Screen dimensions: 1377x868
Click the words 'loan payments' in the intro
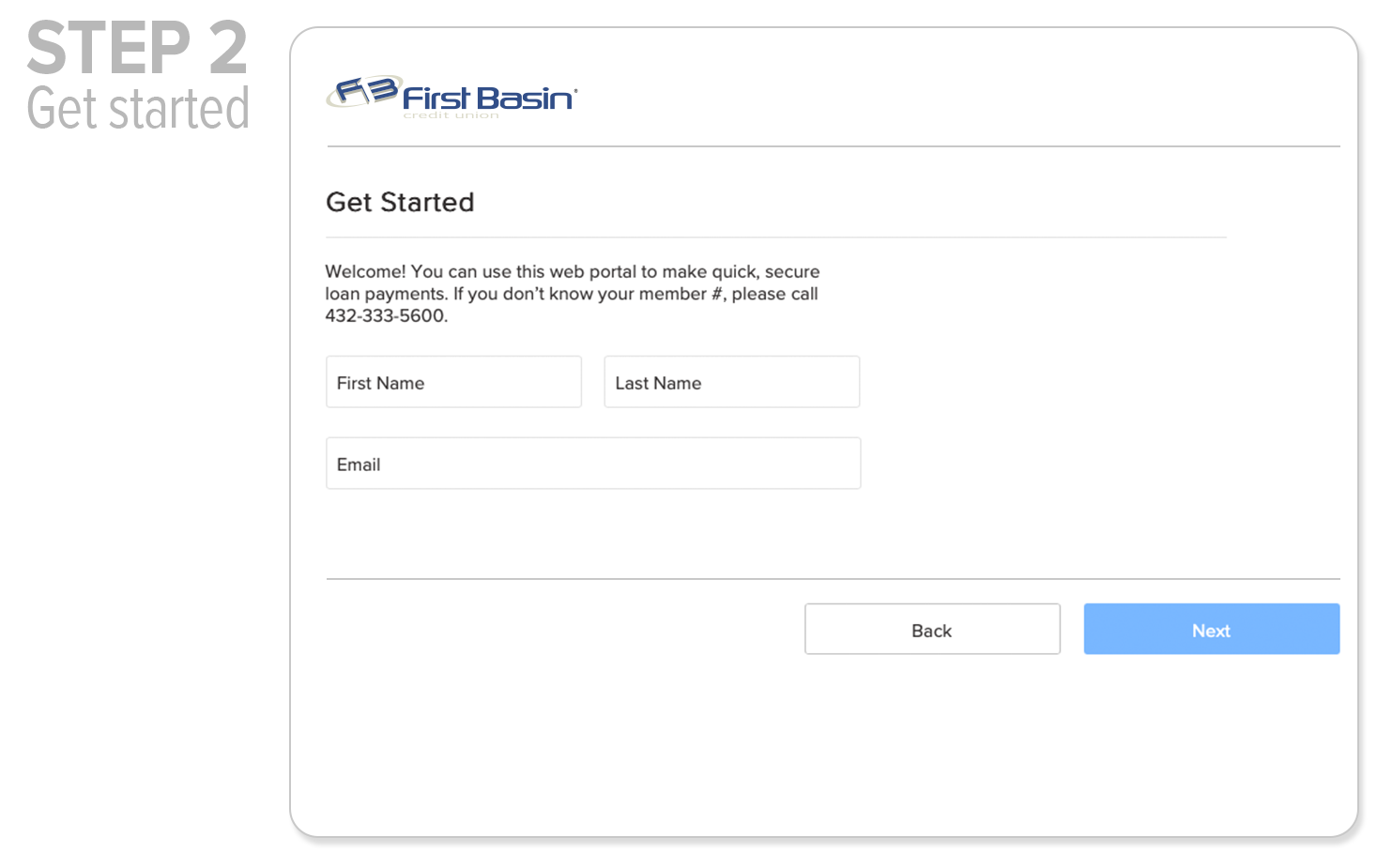click(x=385, y=294)
